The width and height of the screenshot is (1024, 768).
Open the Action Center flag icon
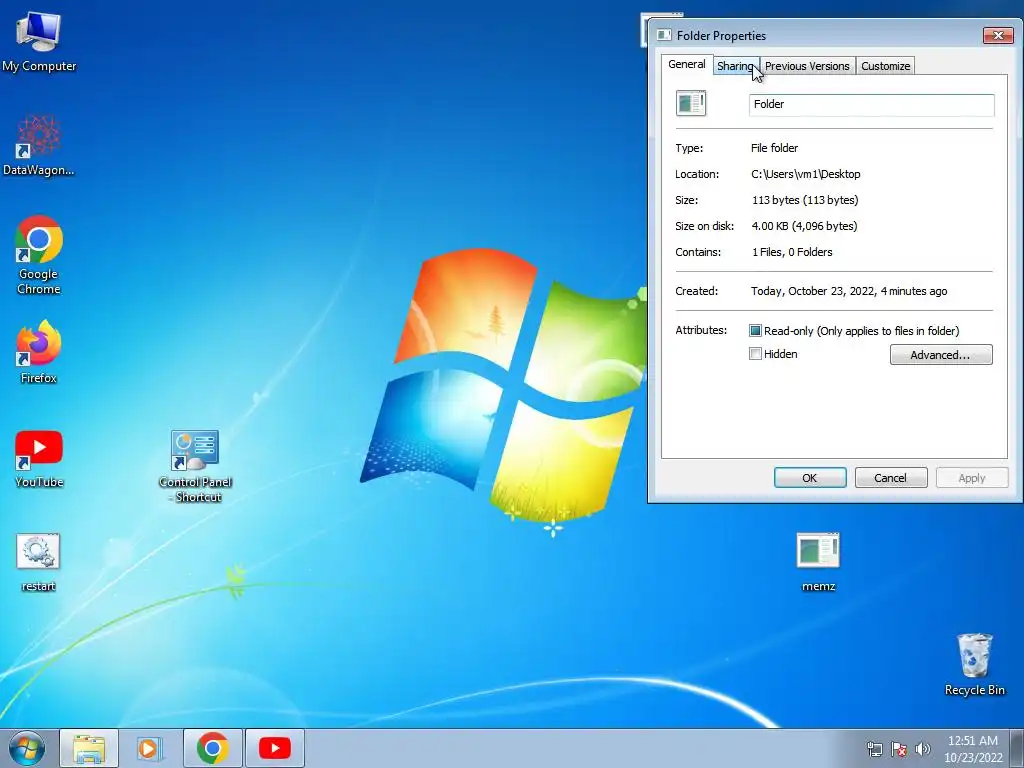pos(899,749)
